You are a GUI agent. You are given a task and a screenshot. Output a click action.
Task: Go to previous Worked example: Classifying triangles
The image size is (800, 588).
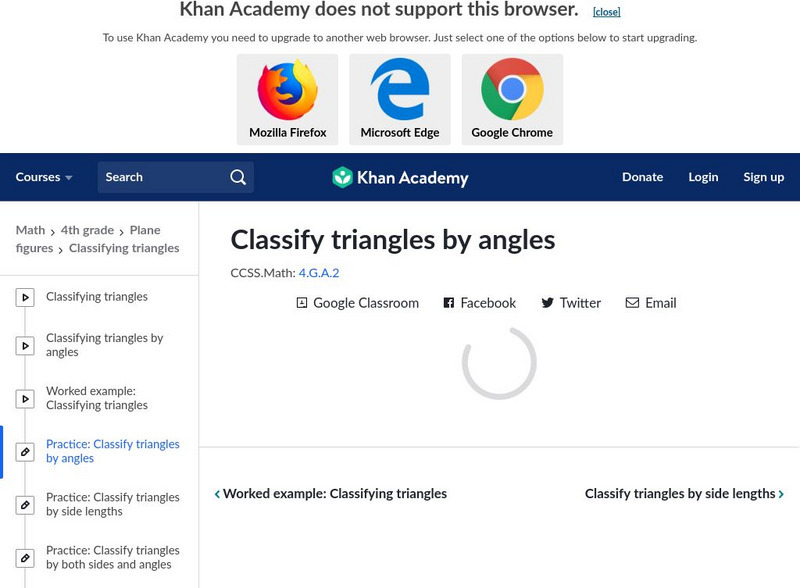331,494
